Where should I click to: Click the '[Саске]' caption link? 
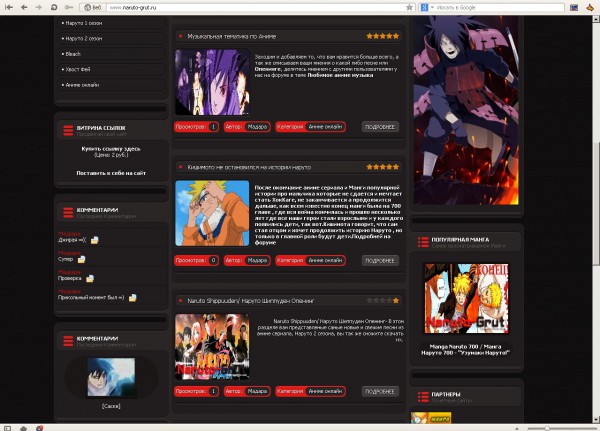point(111,406)
